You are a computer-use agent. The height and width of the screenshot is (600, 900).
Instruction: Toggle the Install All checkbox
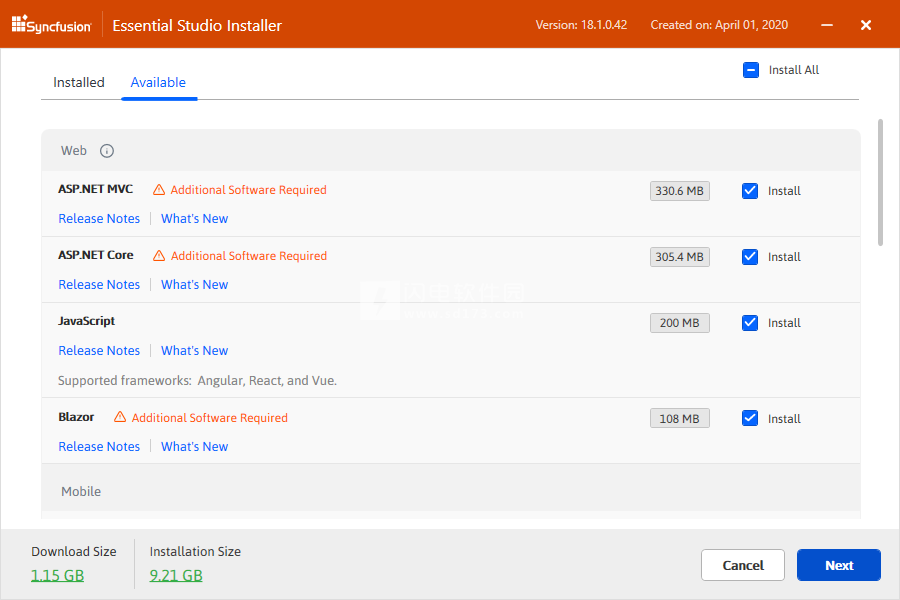click(x=751, y=70)
